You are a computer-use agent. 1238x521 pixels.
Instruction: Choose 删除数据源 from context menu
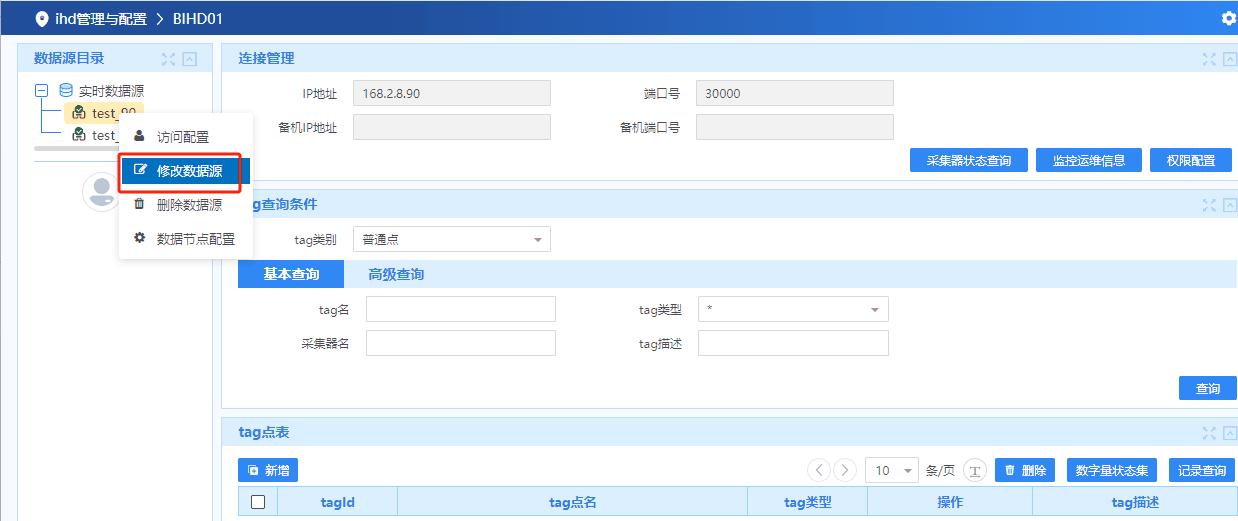point(185,205)
